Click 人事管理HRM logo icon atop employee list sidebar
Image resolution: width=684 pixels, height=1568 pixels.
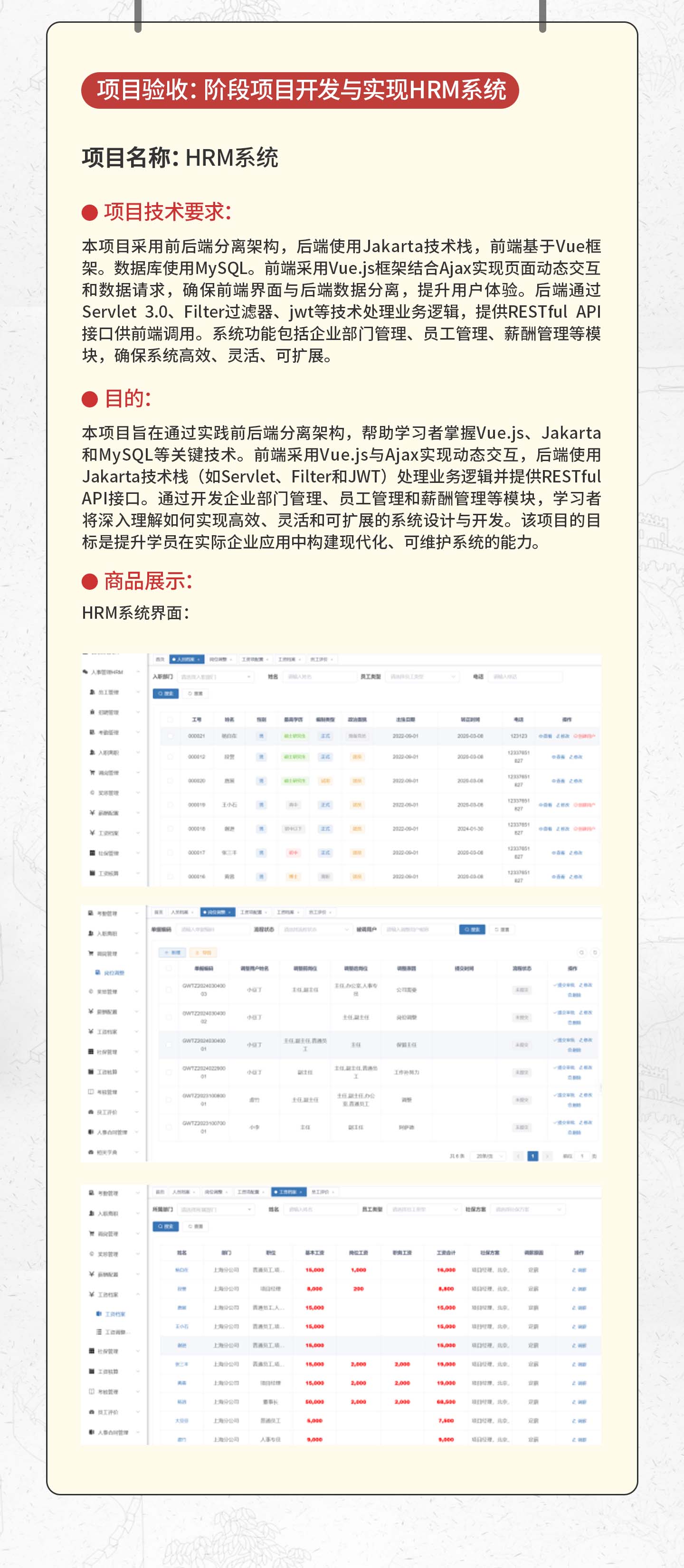(85, 672)
